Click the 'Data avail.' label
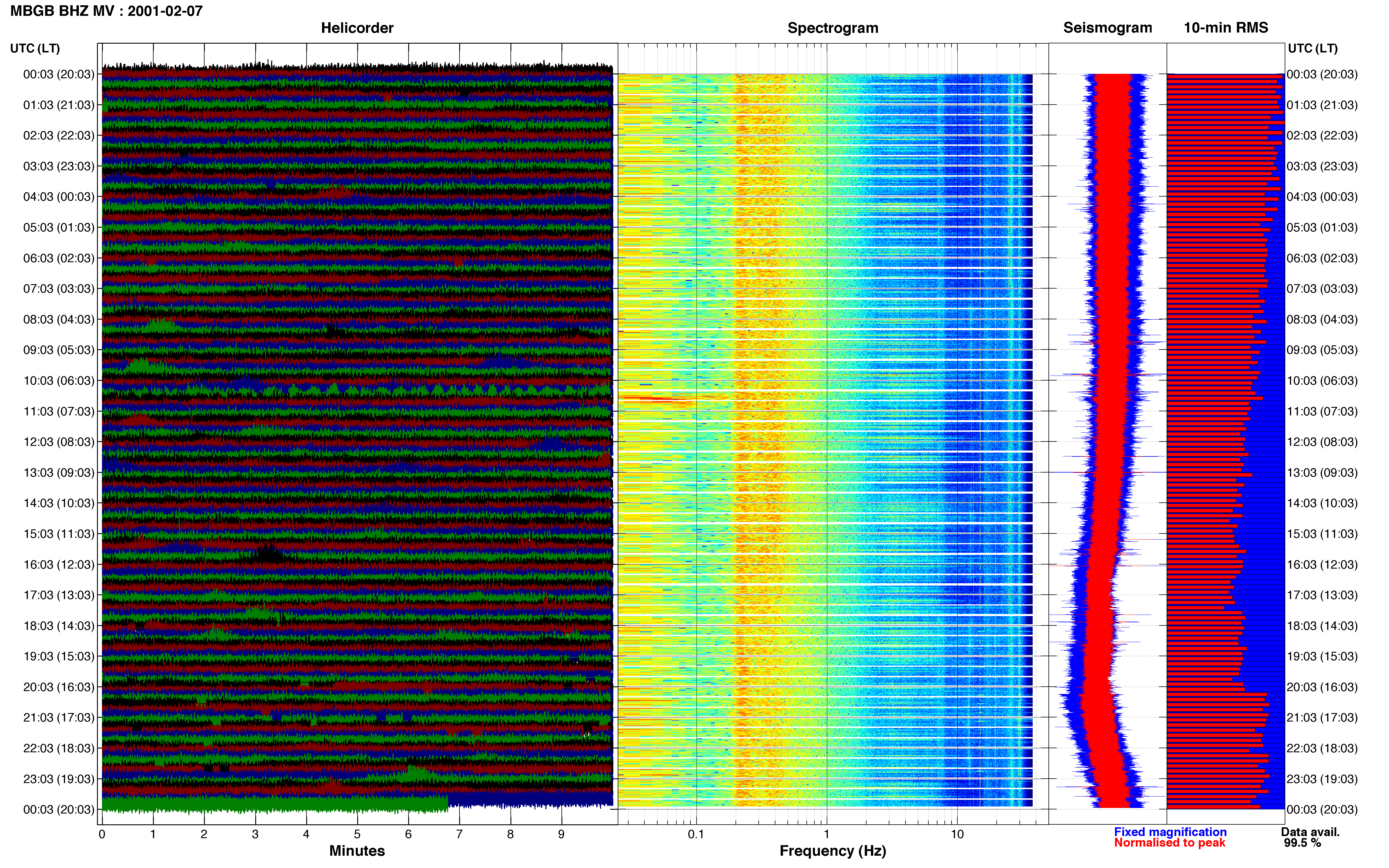Screen dimensions: 1389x868 1310,832
